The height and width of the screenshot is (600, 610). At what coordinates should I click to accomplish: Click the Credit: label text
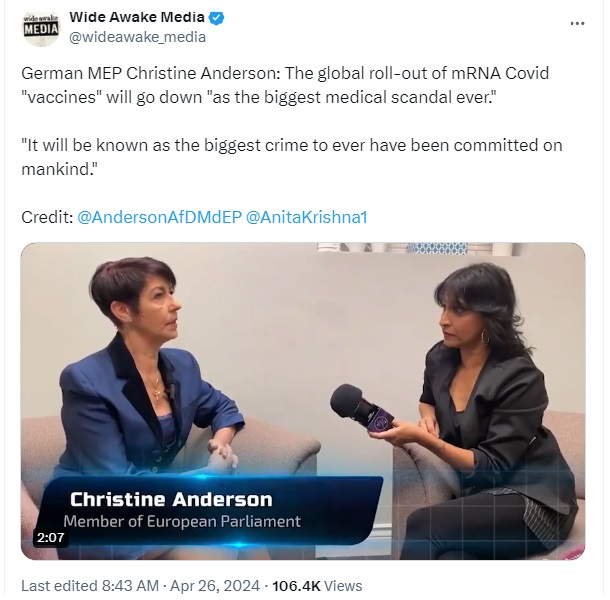pyautogui.click(x=47, y=217)
